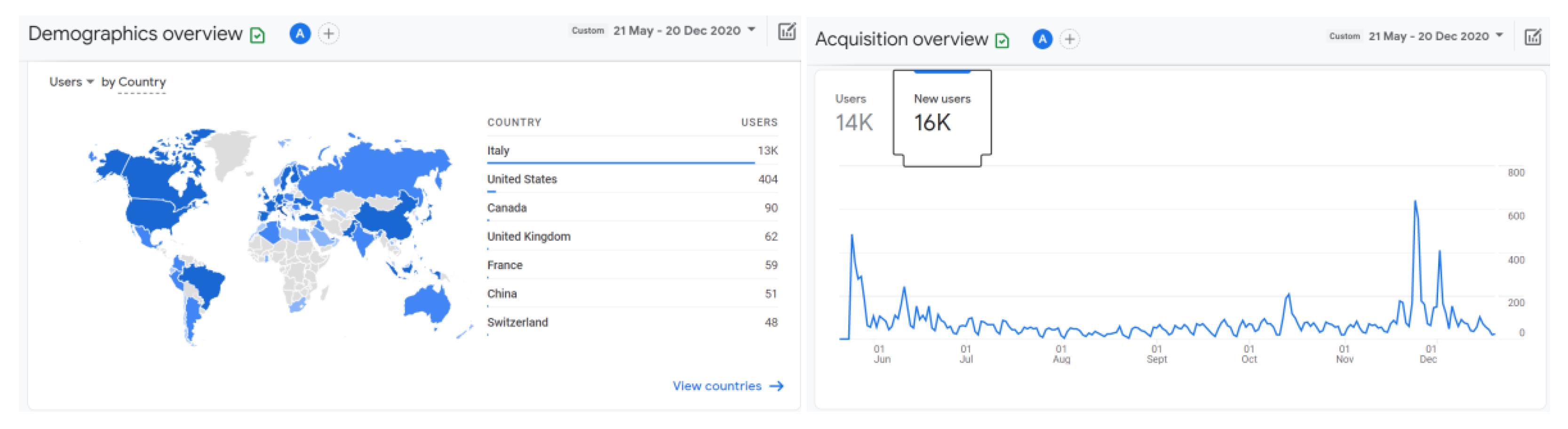Viewport: 1568px width, 429px height.
Task: Click the Italy row in country table
Action: [631, 151]
